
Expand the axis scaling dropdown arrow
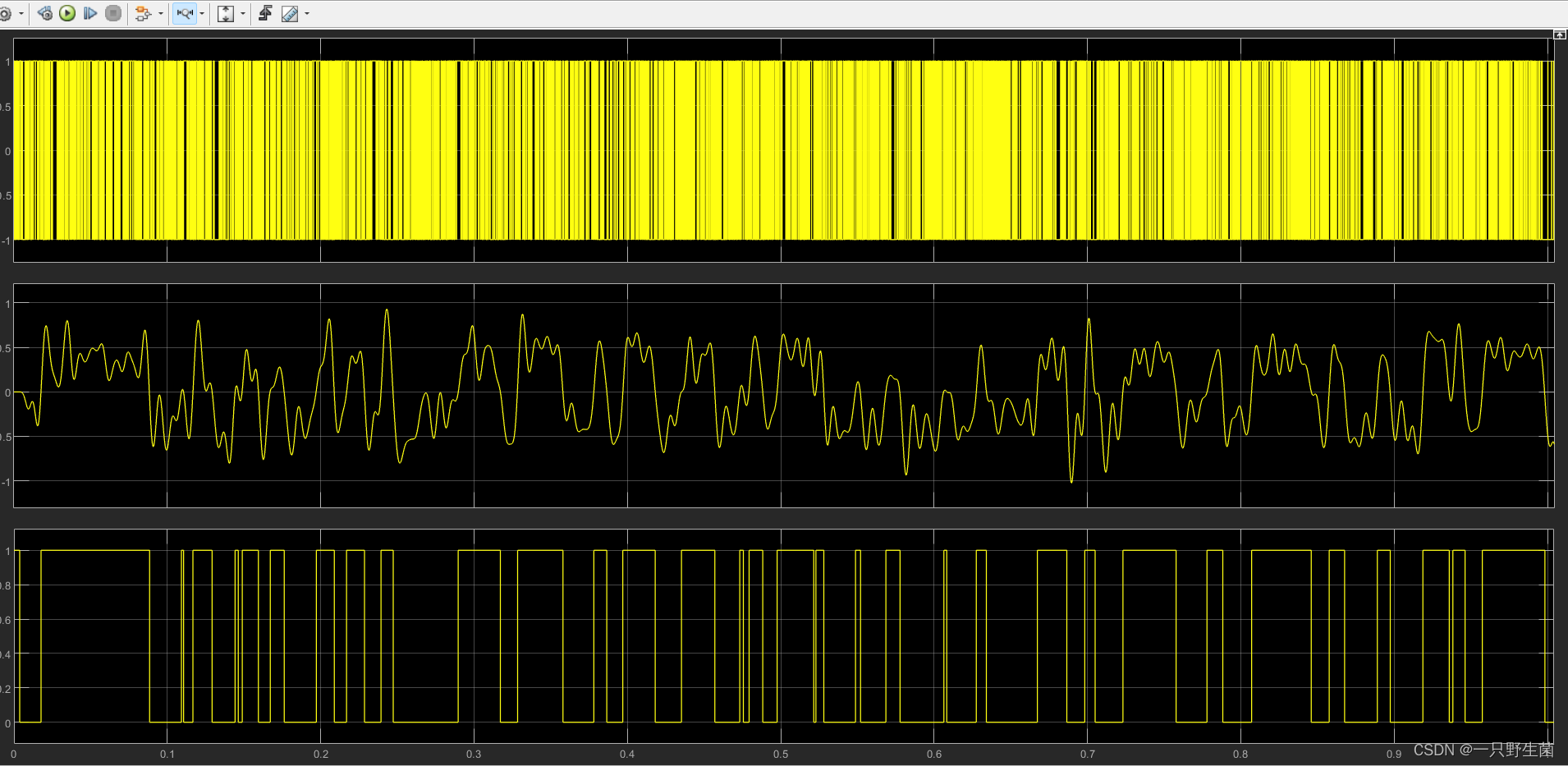coord(243,14)
